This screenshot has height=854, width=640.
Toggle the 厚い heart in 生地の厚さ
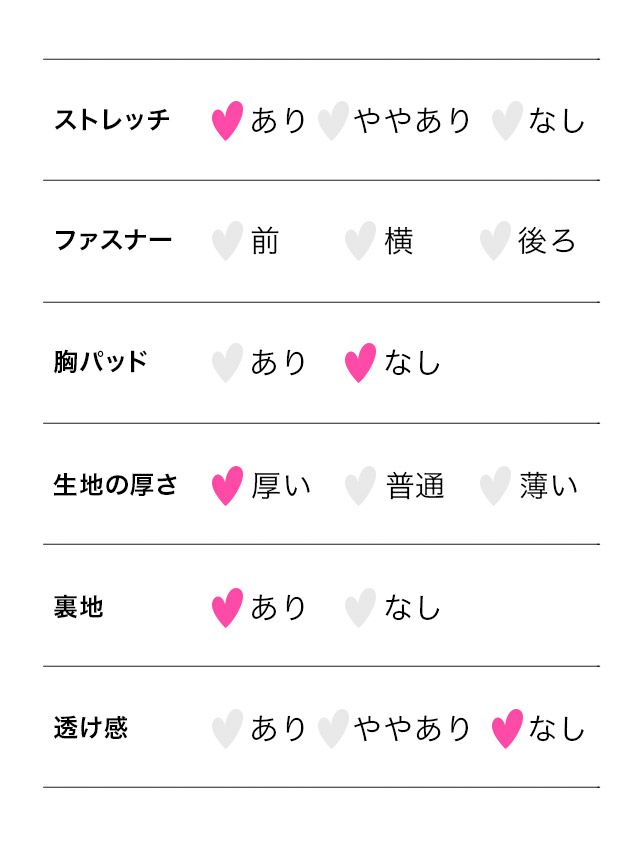228,486
